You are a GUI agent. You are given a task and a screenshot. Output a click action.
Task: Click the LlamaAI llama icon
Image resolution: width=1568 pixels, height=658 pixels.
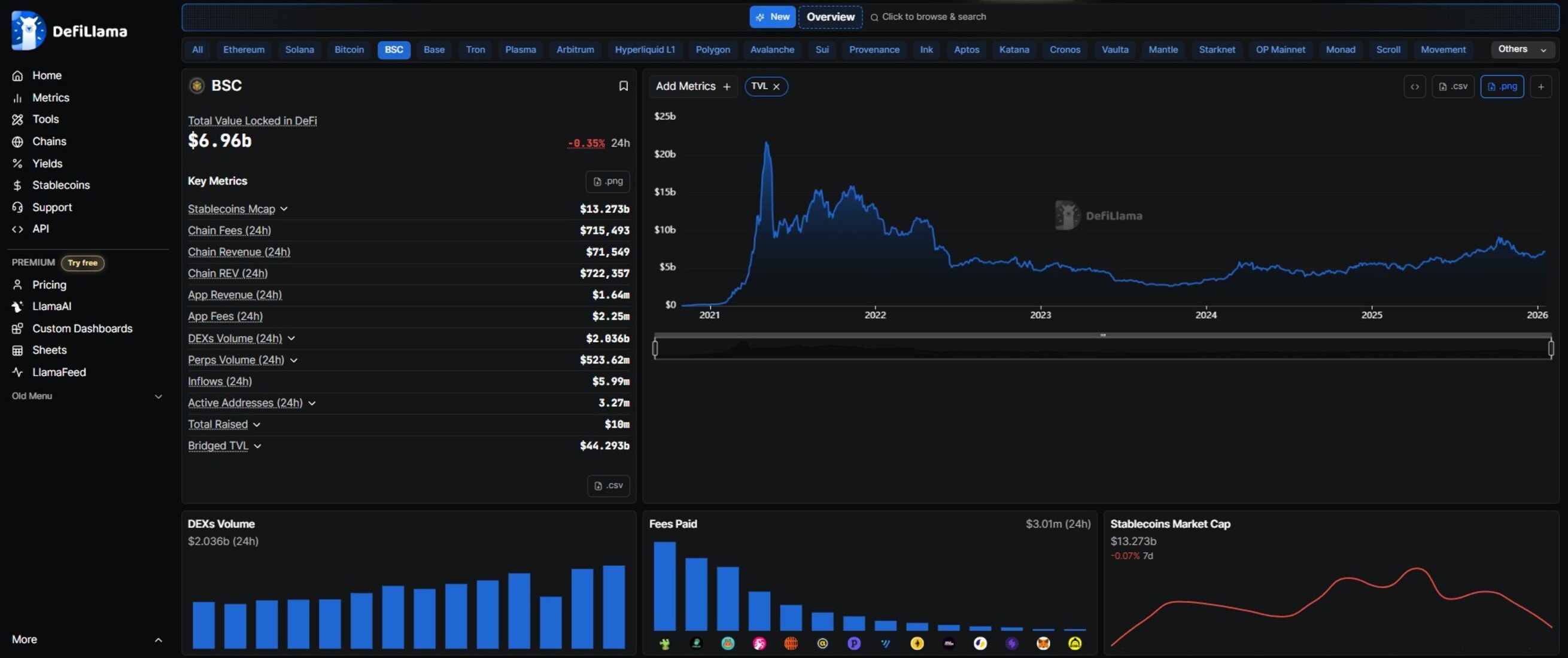point(19,306)
